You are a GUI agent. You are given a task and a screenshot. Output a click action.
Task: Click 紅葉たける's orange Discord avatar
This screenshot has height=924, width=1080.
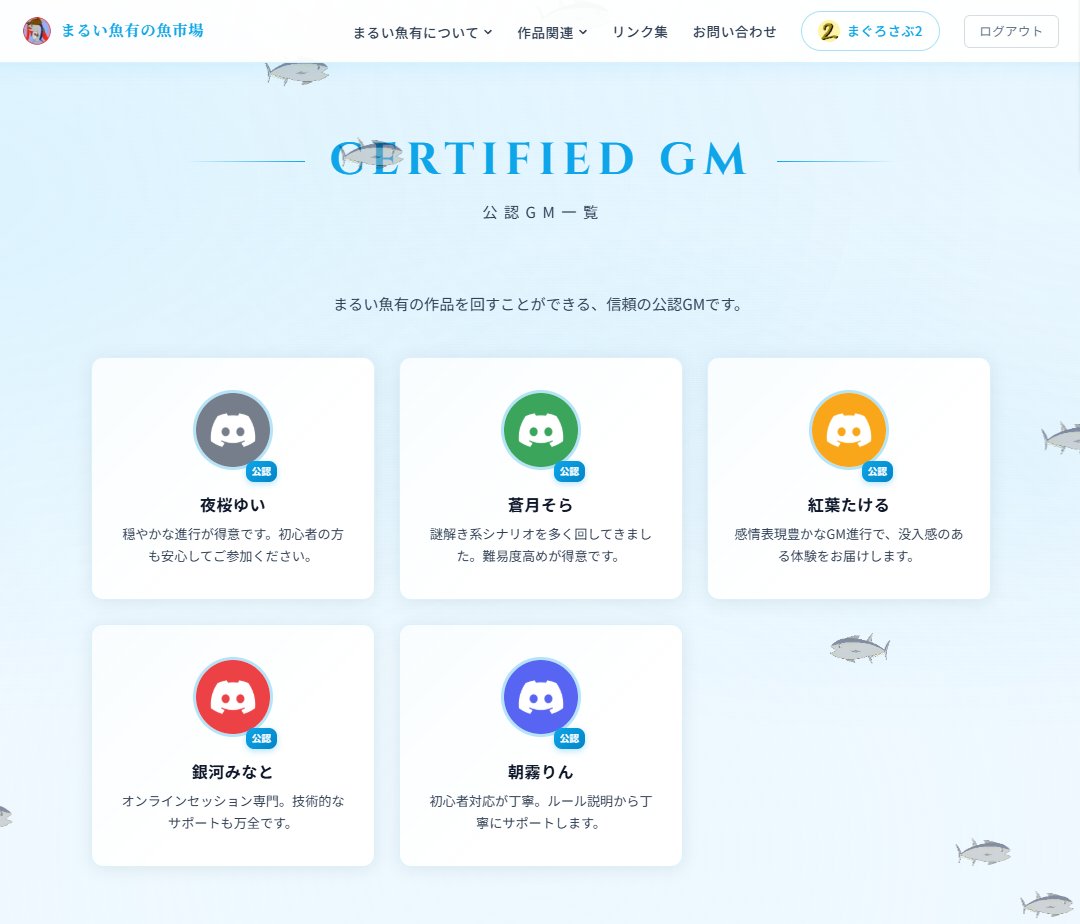[x=849, y=430]
